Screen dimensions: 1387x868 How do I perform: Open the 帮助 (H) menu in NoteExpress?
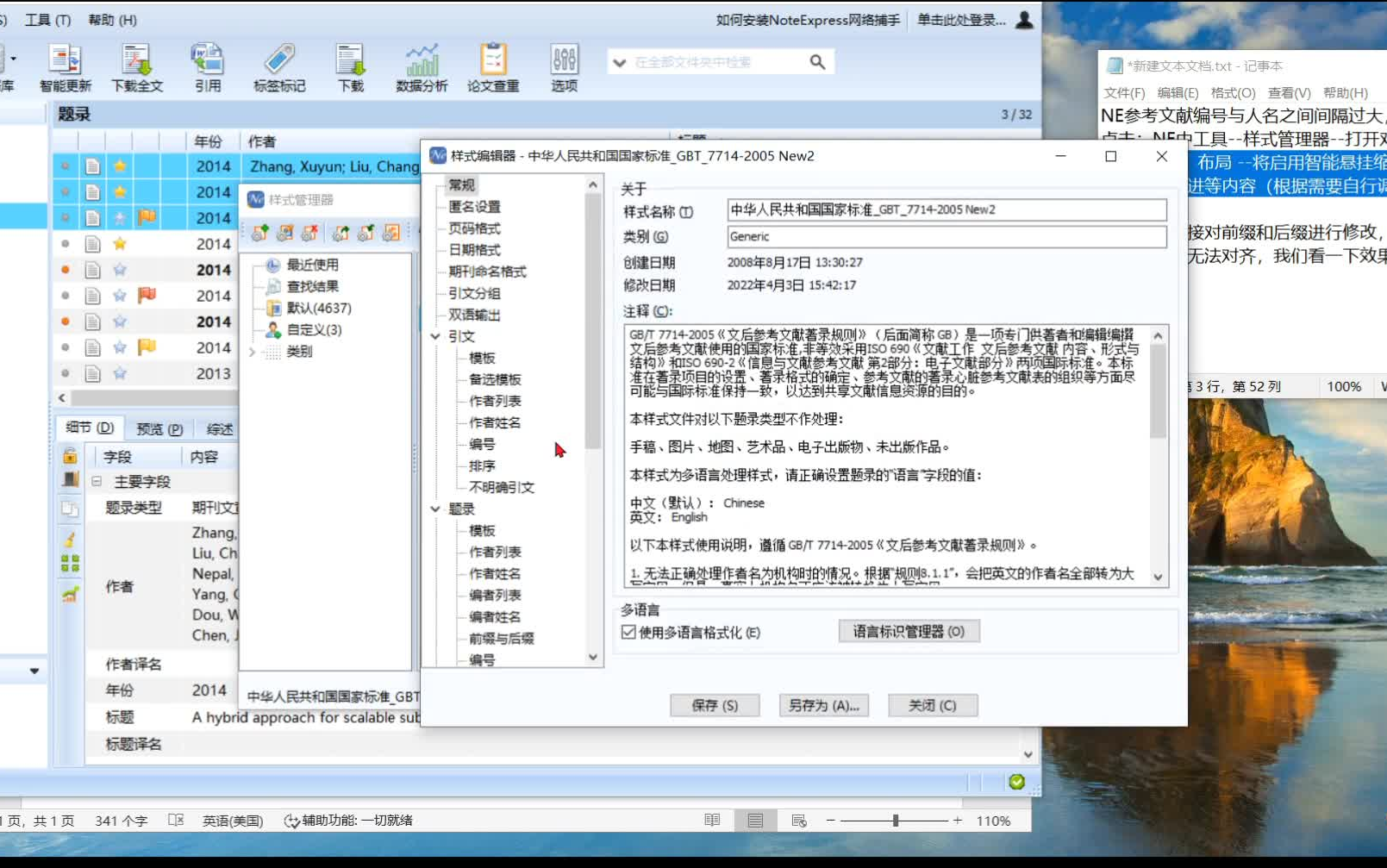(x=112, y=19)
